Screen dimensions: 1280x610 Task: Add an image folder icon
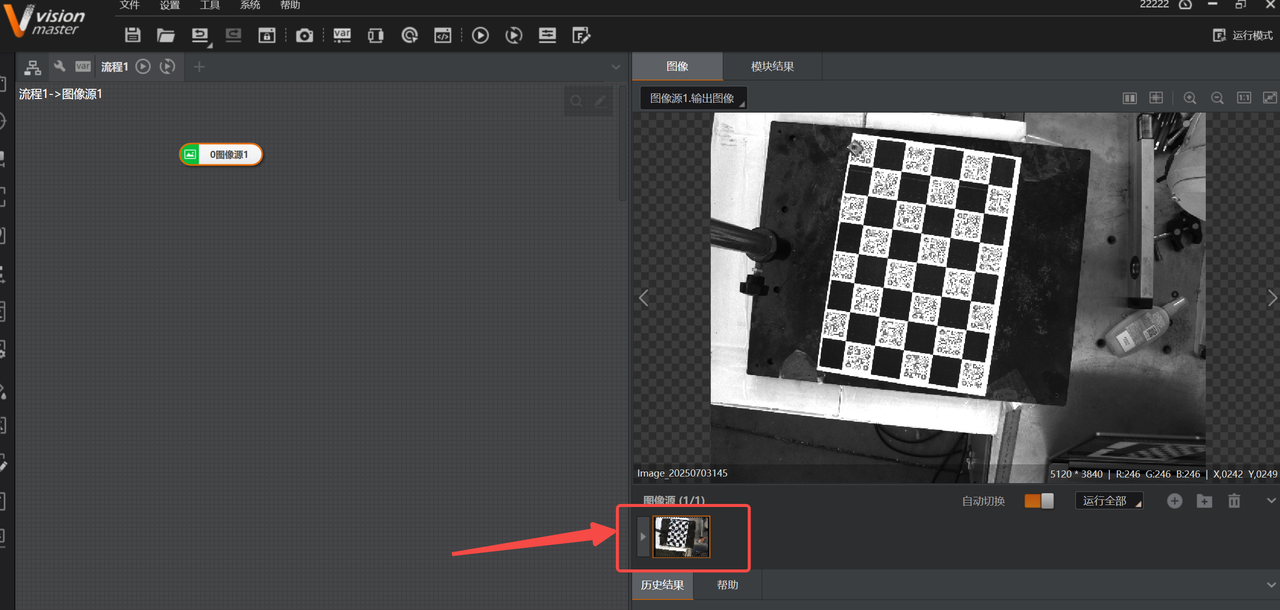coord(1204,501)
